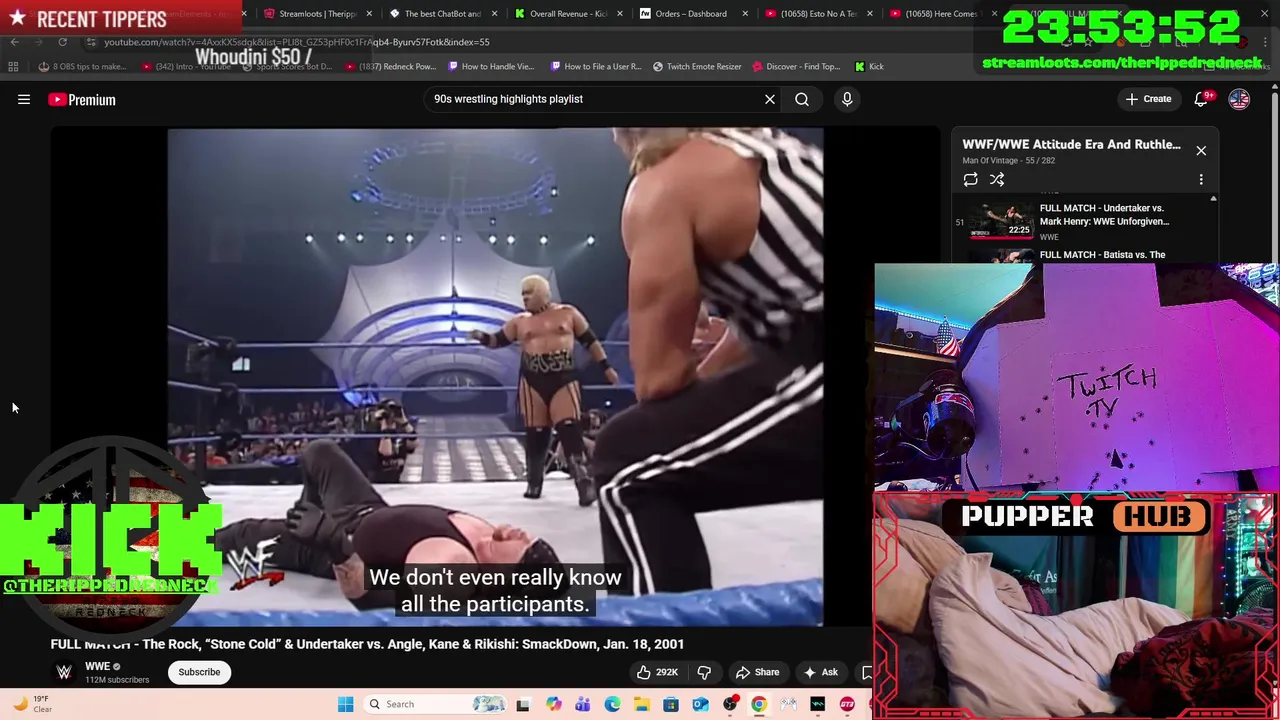The image size is (1280, 720).
Task: Subscribe to the WWE channel
Action: pos(199,672)
